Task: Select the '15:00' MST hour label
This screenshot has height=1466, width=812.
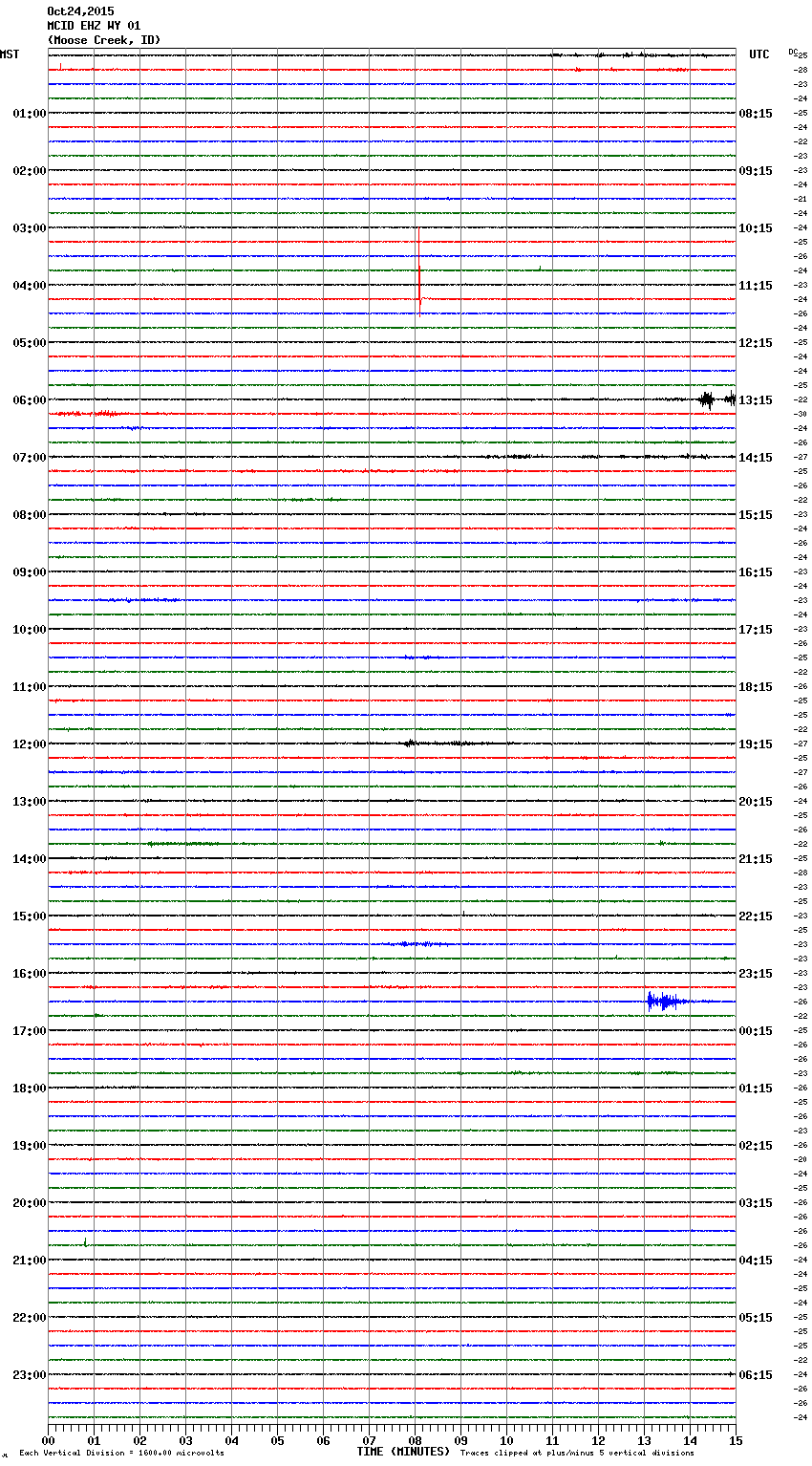Action: click(30, 916)
